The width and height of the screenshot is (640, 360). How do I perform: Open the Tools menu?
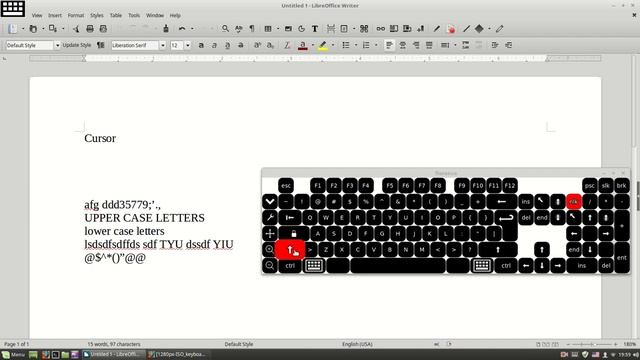(x=134, y=16)
